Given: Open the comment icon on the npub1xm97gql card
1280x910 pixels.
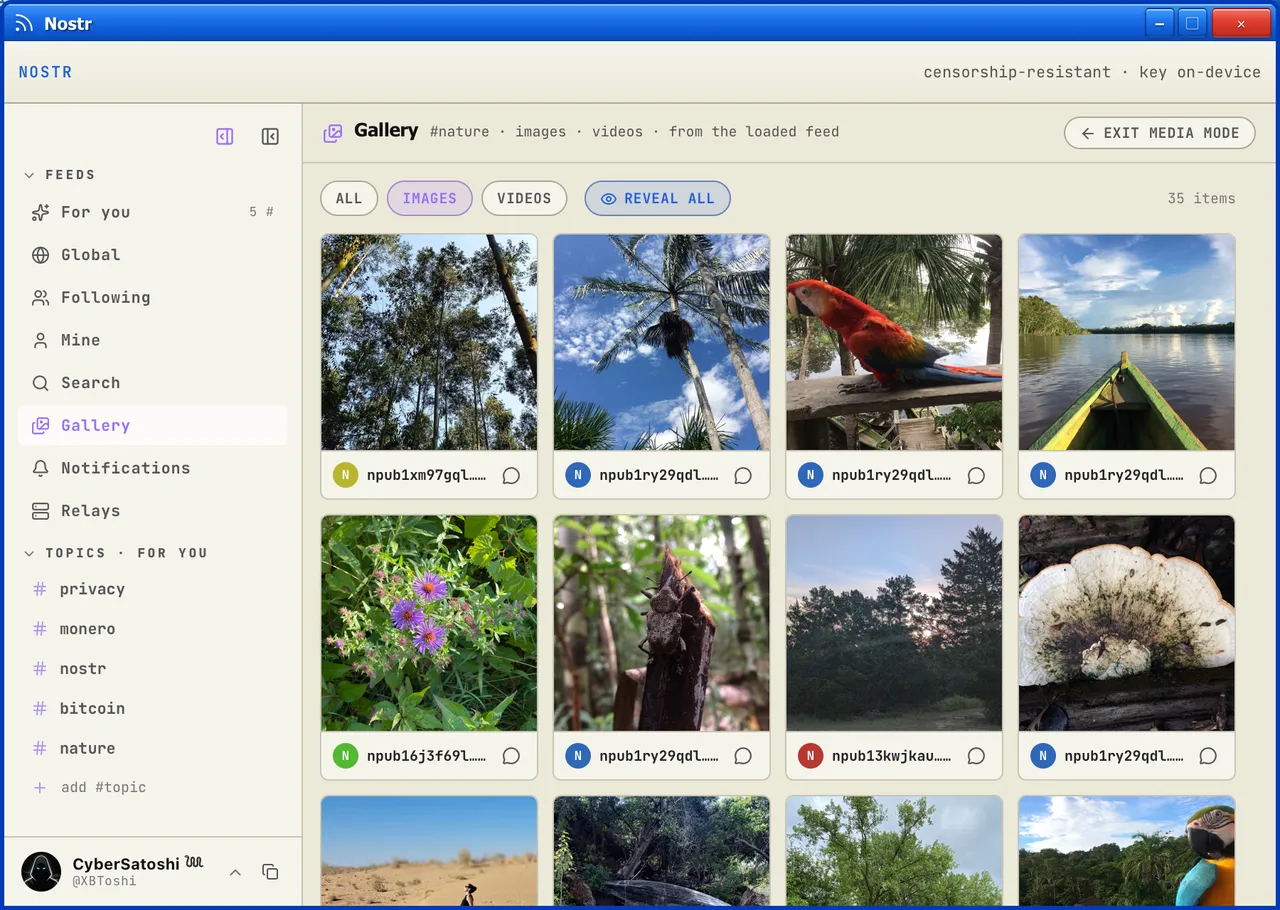Looking at the screenshot, I should [511, 476].
